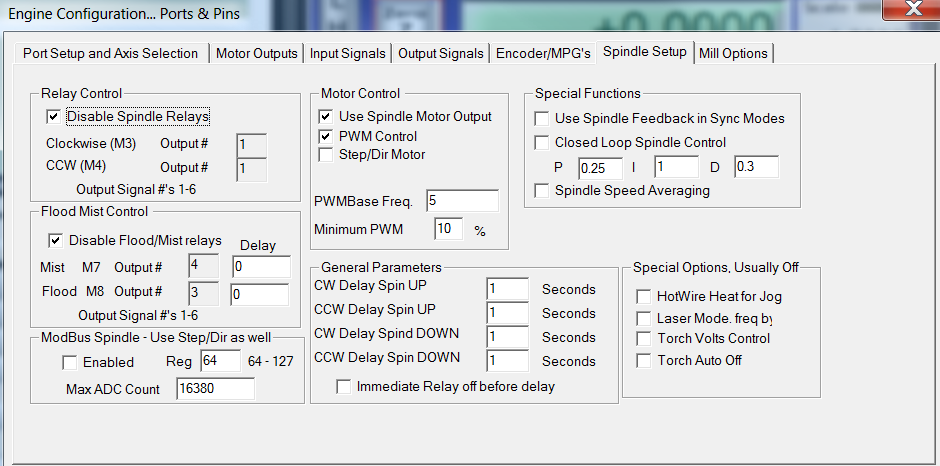Open the Encoder/MPG's tab
The width and height of the screenshot is (940, 466).
point(544,53)
